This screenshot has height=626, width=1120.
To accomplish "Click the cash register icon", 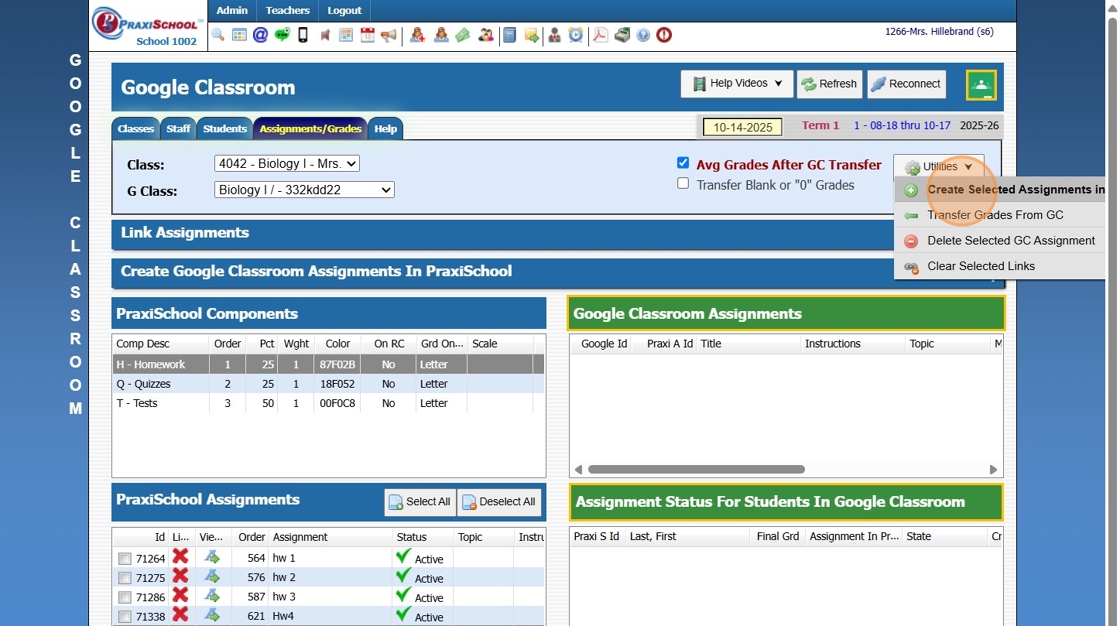I will [622, 35].
